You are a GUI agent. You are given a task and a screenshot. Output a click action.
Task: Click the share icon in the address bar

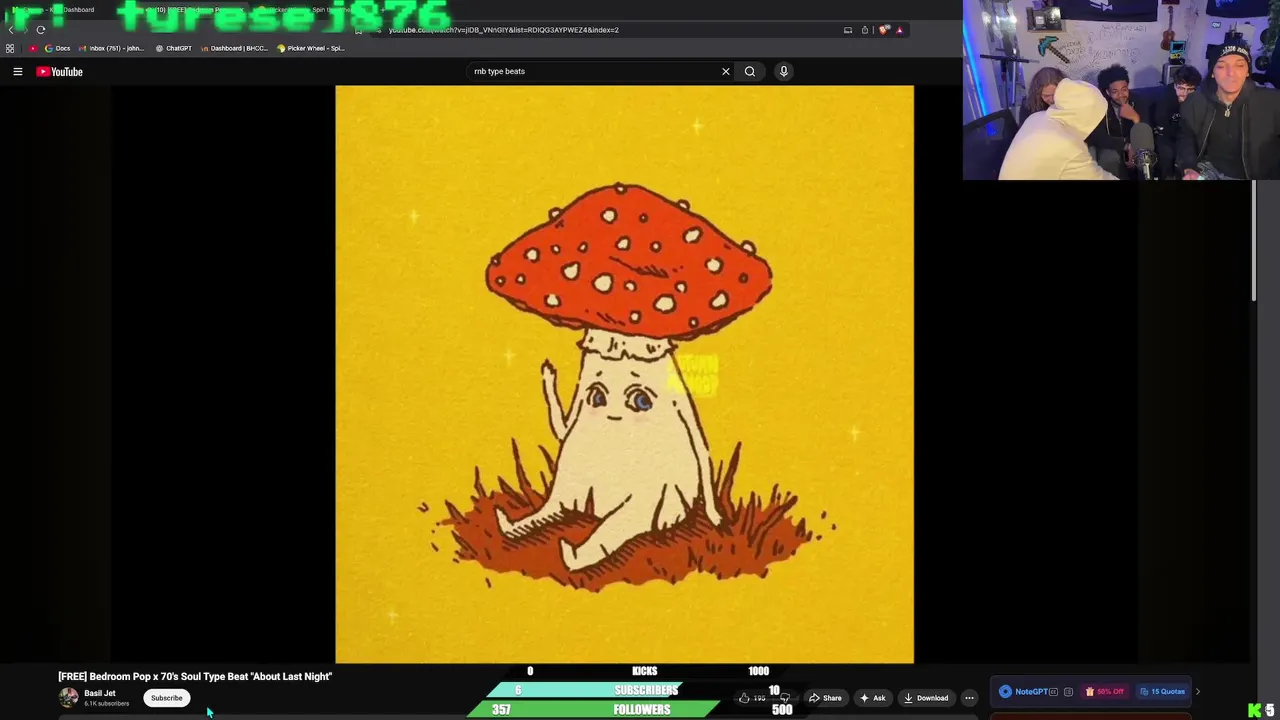tap(865, 30)
